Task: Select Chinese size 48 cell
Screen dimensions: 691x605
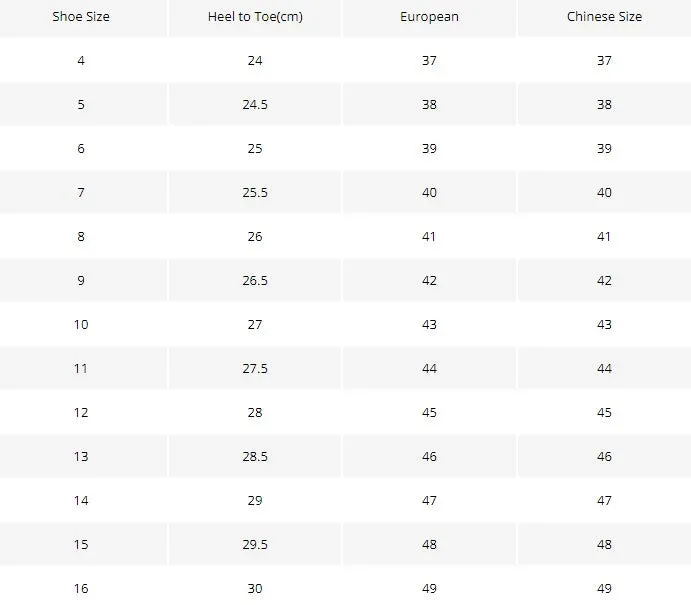Action: pos(604,545)
